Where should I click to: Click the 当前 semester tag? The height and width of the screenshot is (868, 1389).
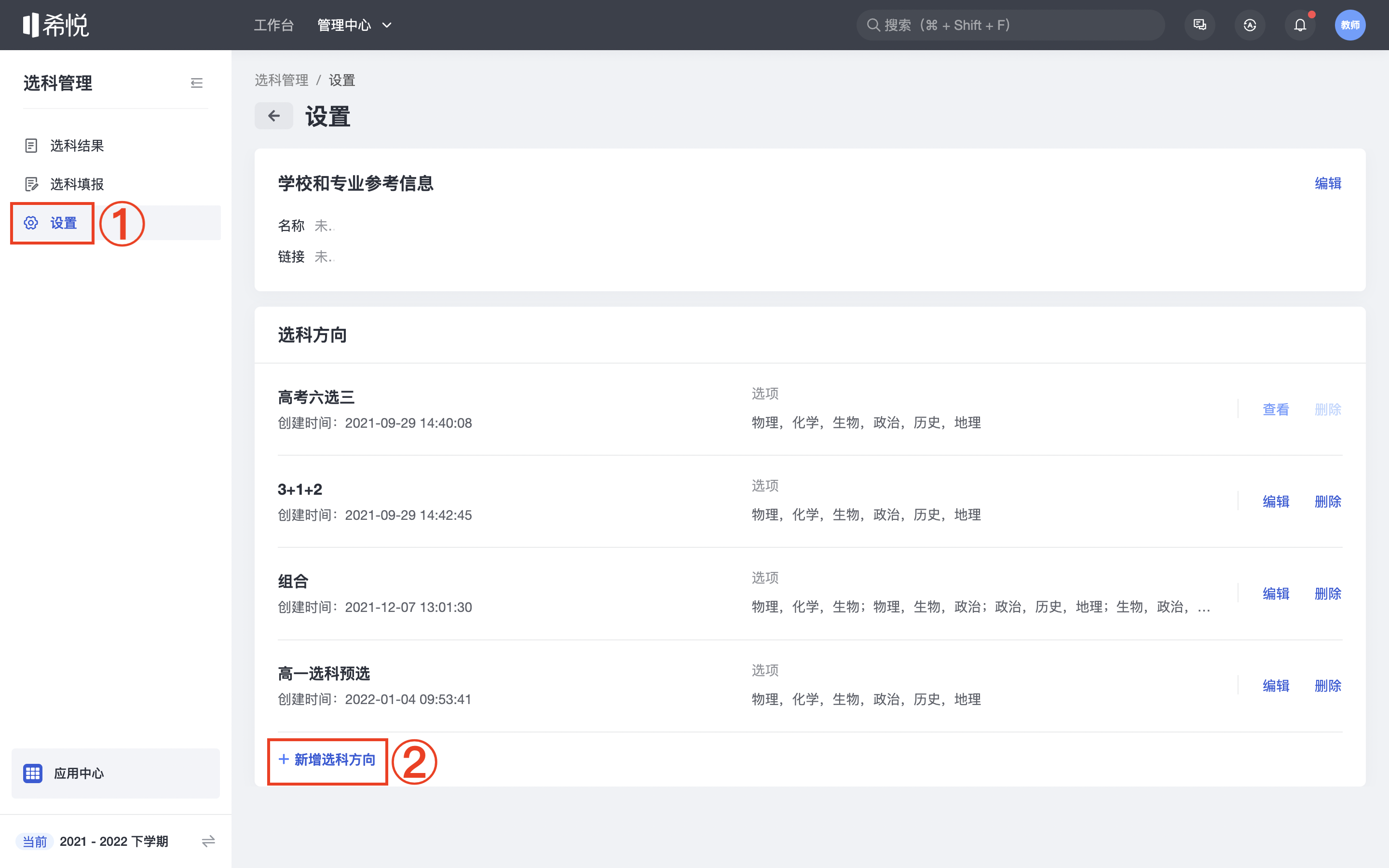click(x=34, y=841)
